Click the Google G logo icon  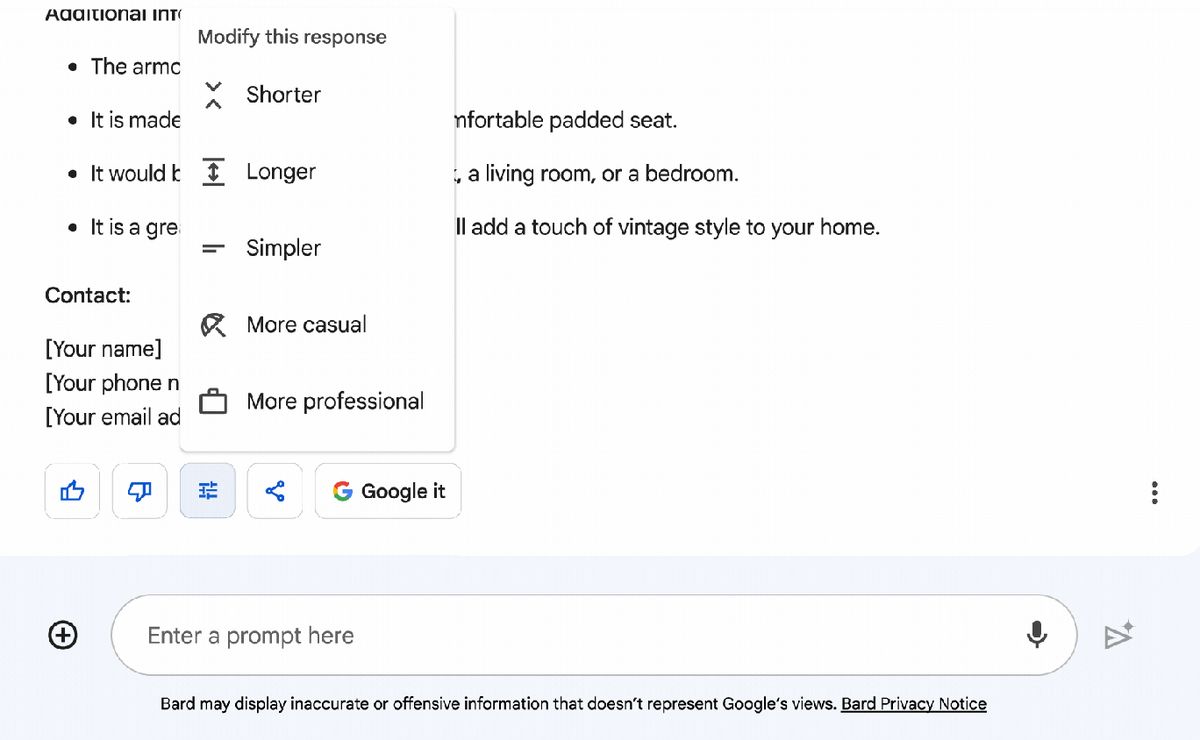coord(343,491)
